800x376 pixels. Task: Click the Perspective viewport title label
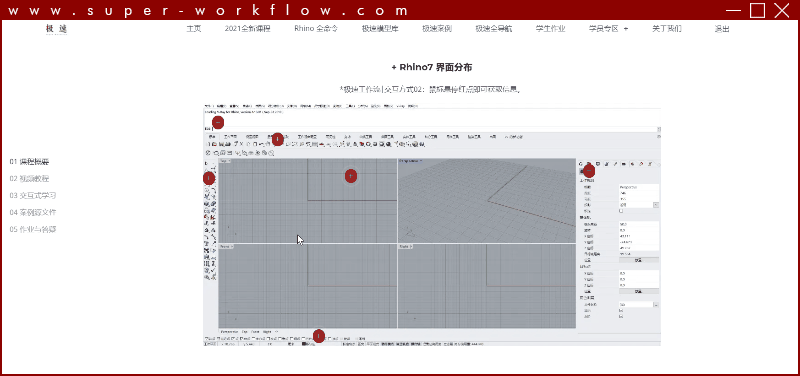pyautogui.click(x=411, y=161)
